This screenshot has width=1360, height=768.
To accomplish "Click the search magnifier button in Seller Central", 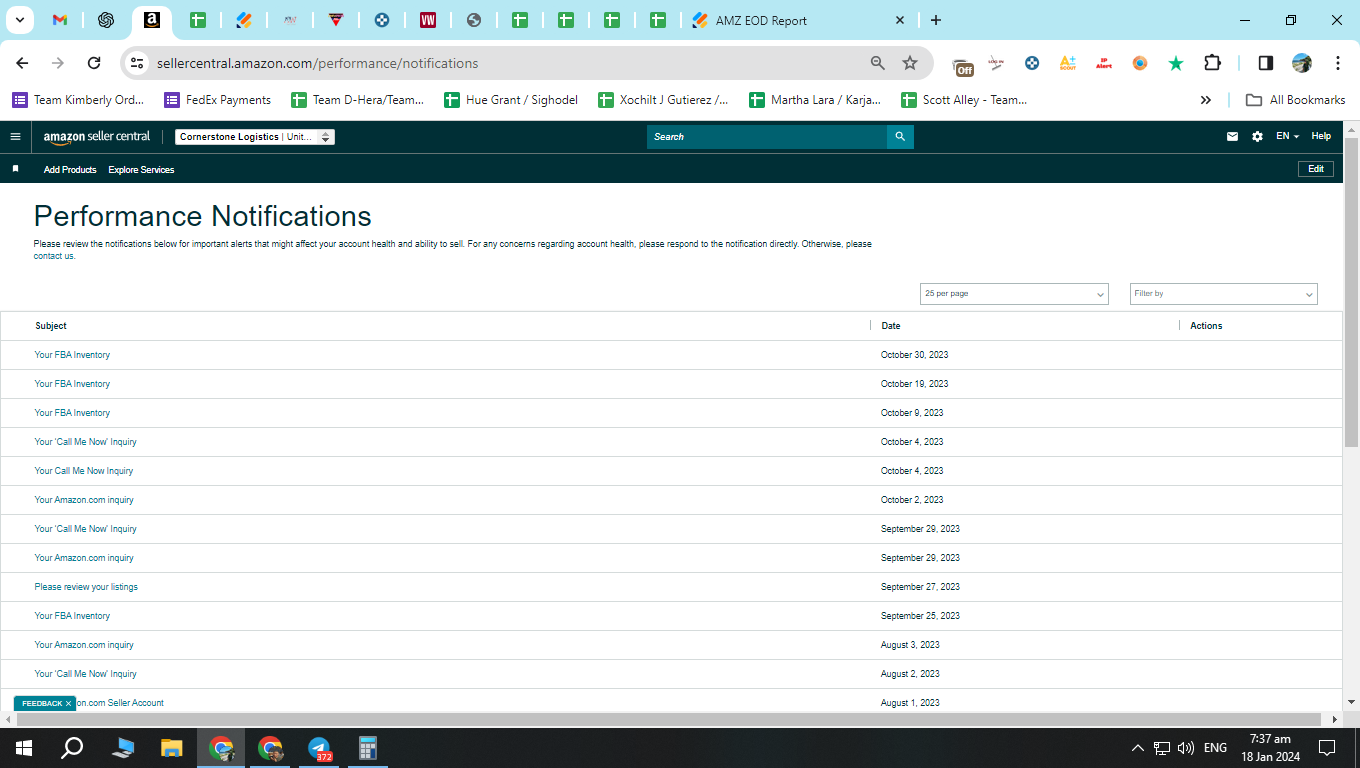I will click(900, 137).
